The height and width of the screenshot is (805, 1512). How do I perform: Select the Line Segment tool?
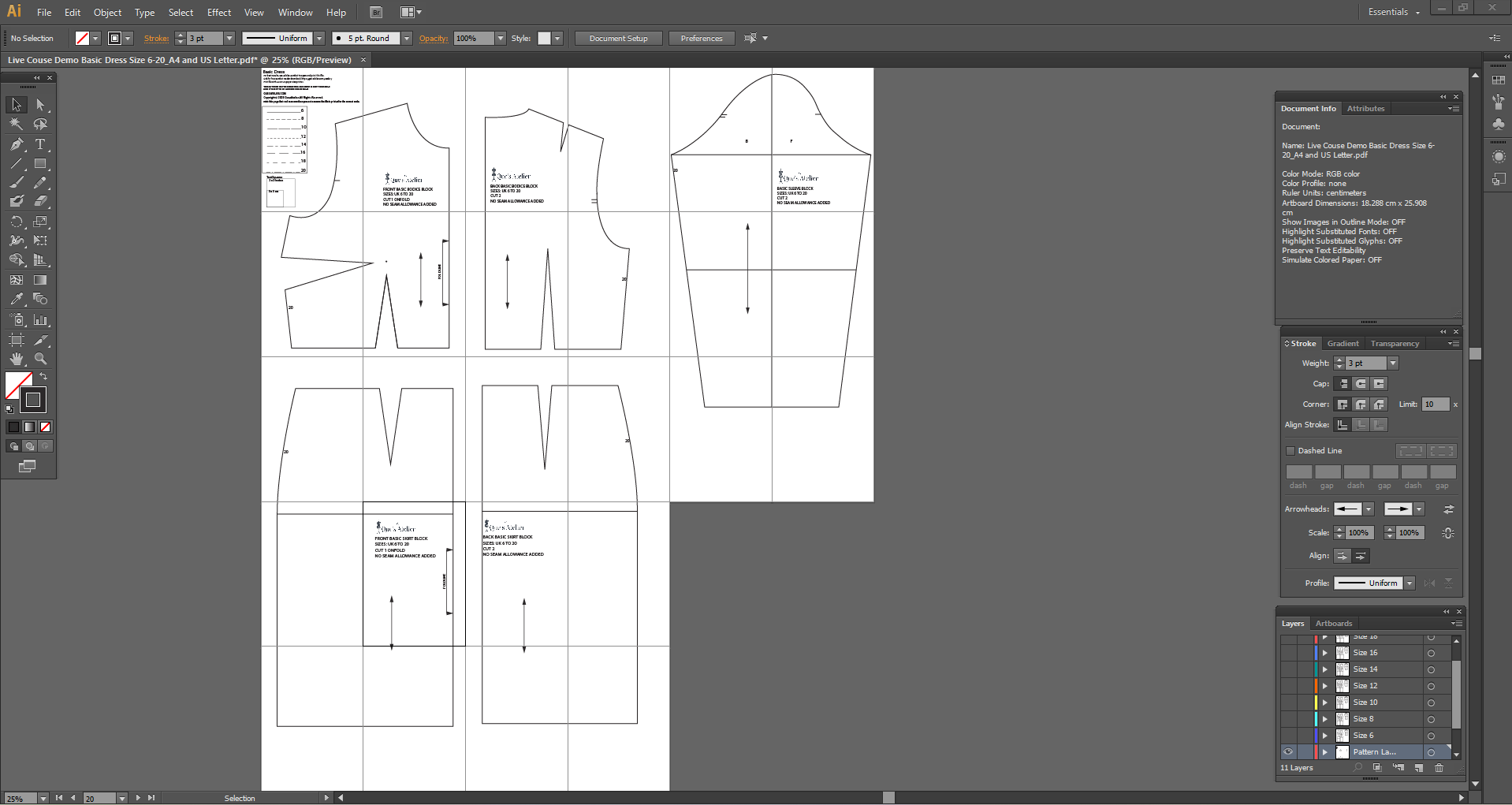pos(17,164)
